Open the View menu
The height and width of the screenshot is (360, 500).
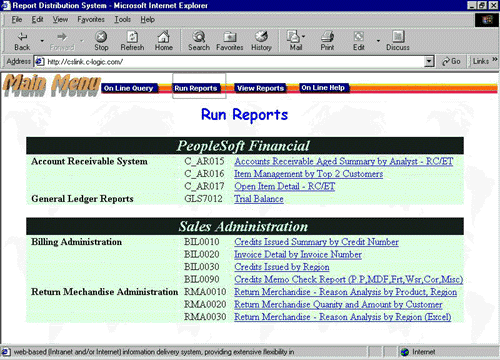click(x=60, y=20)
